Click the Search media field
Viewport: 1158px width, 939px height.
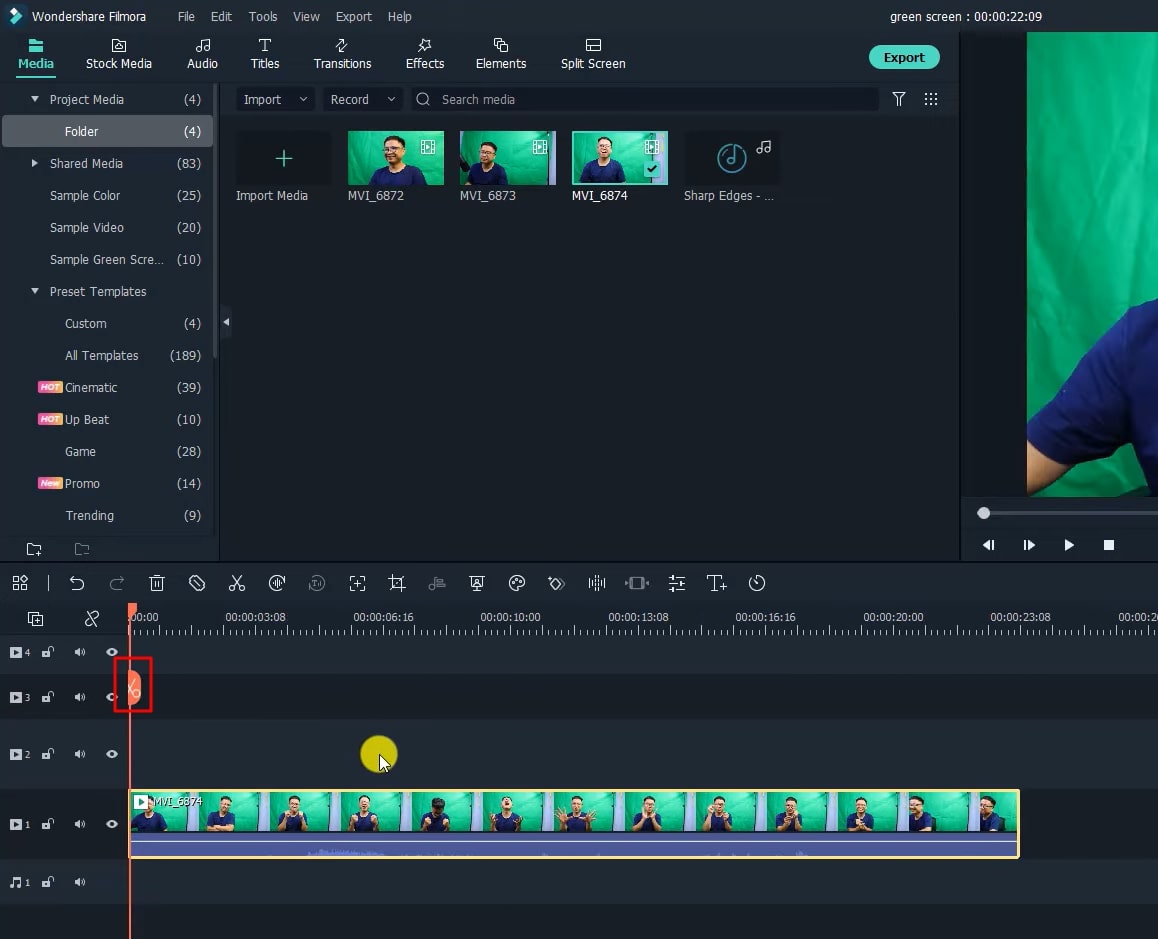coord(645,99)
